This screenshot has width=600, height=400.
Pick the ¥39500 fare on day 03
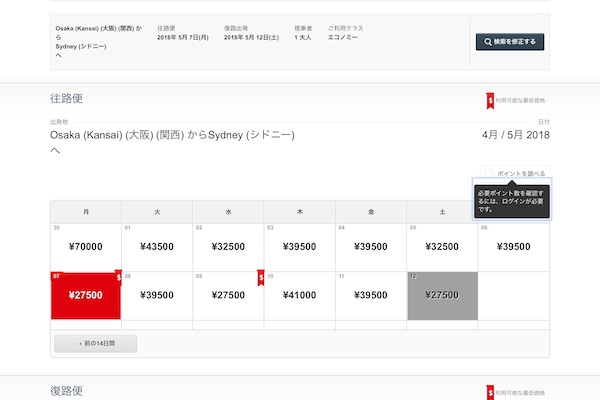click(x=300, y=247)
